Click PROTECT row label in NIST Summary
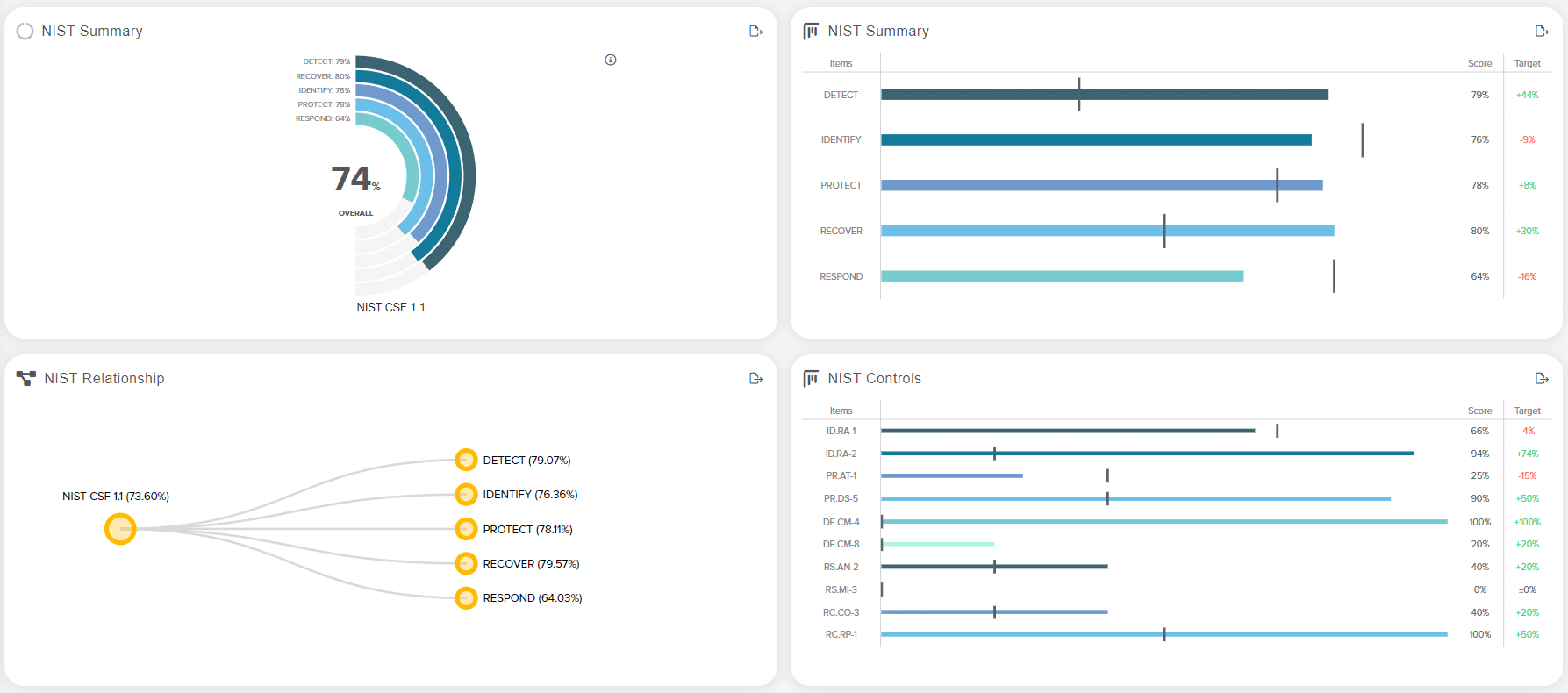1568x693 pixels. pyautogui.click(x=841, y=185)
